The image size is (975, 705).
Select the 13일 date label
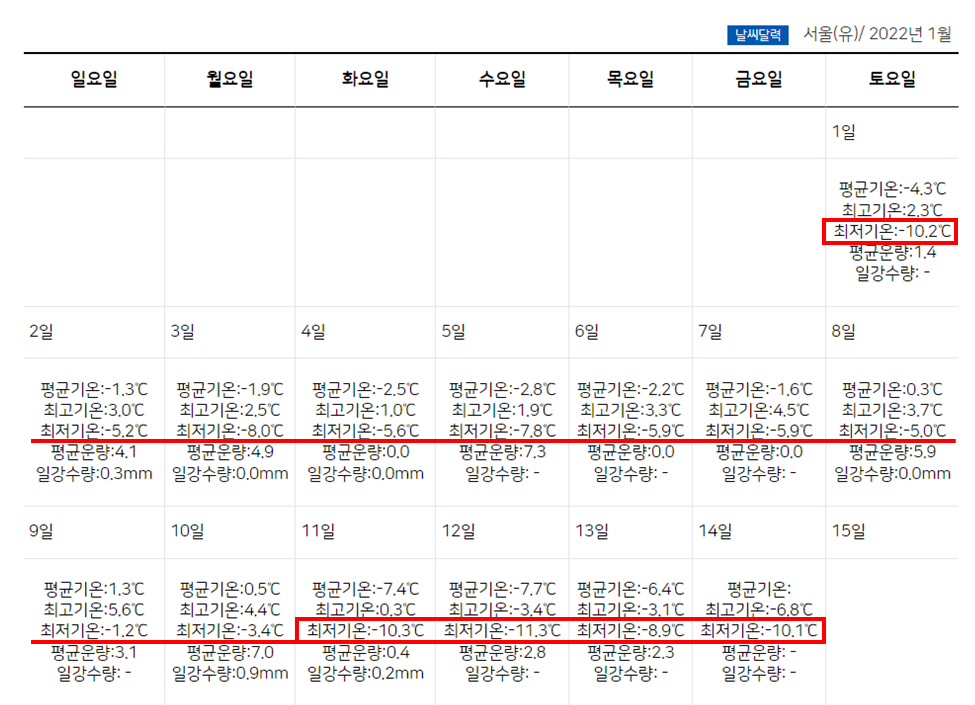pos(592,531)
